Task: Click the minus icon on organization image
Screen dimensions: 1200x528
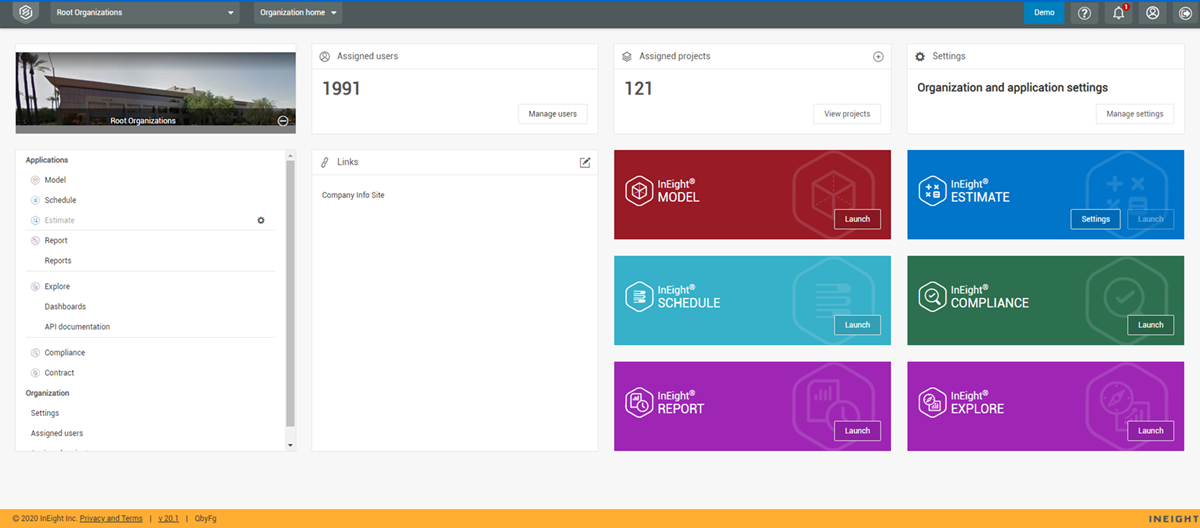Action: (x=283, y=120)
